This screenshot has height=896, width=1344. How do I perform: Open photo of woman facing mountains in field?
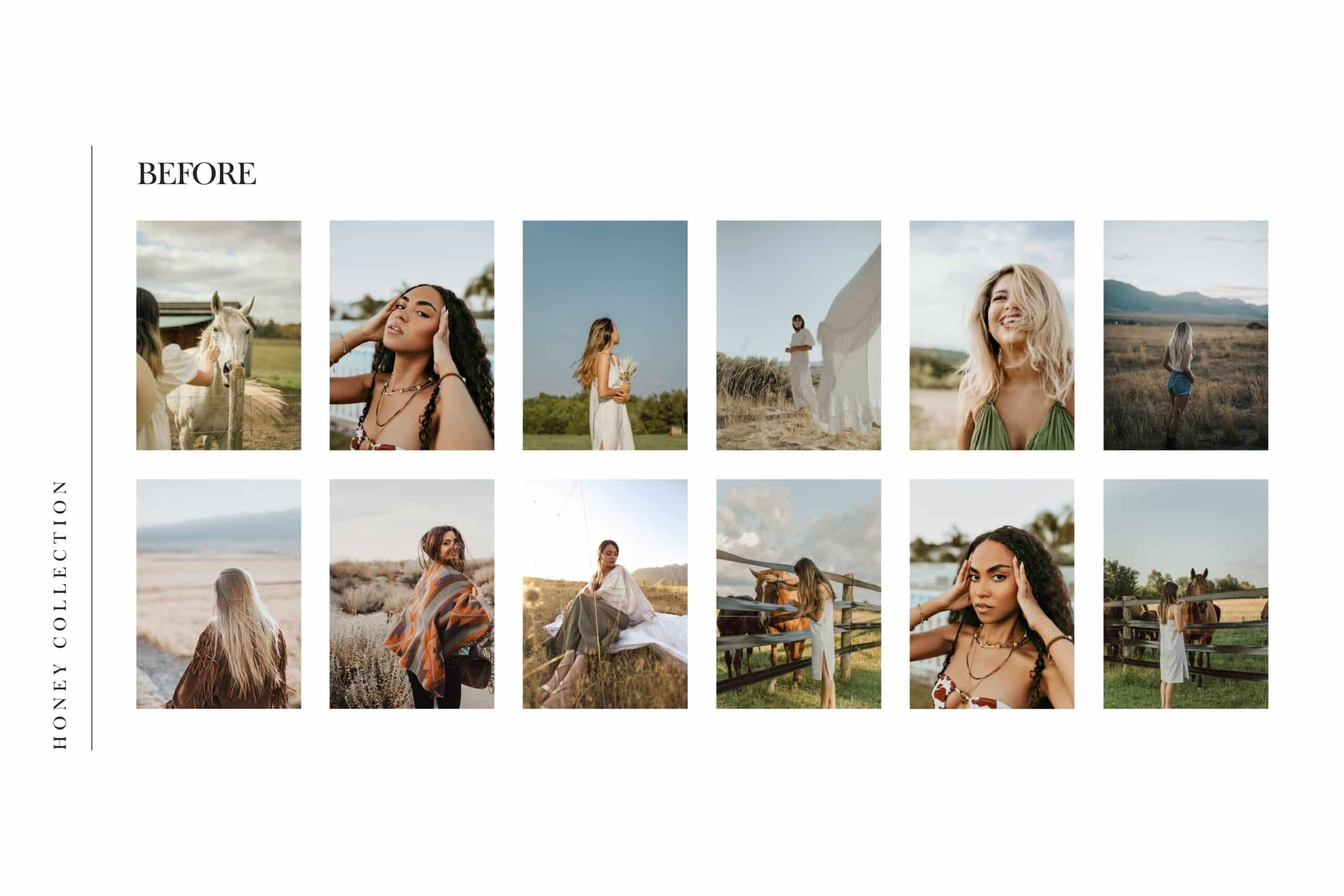point(1185,335)
